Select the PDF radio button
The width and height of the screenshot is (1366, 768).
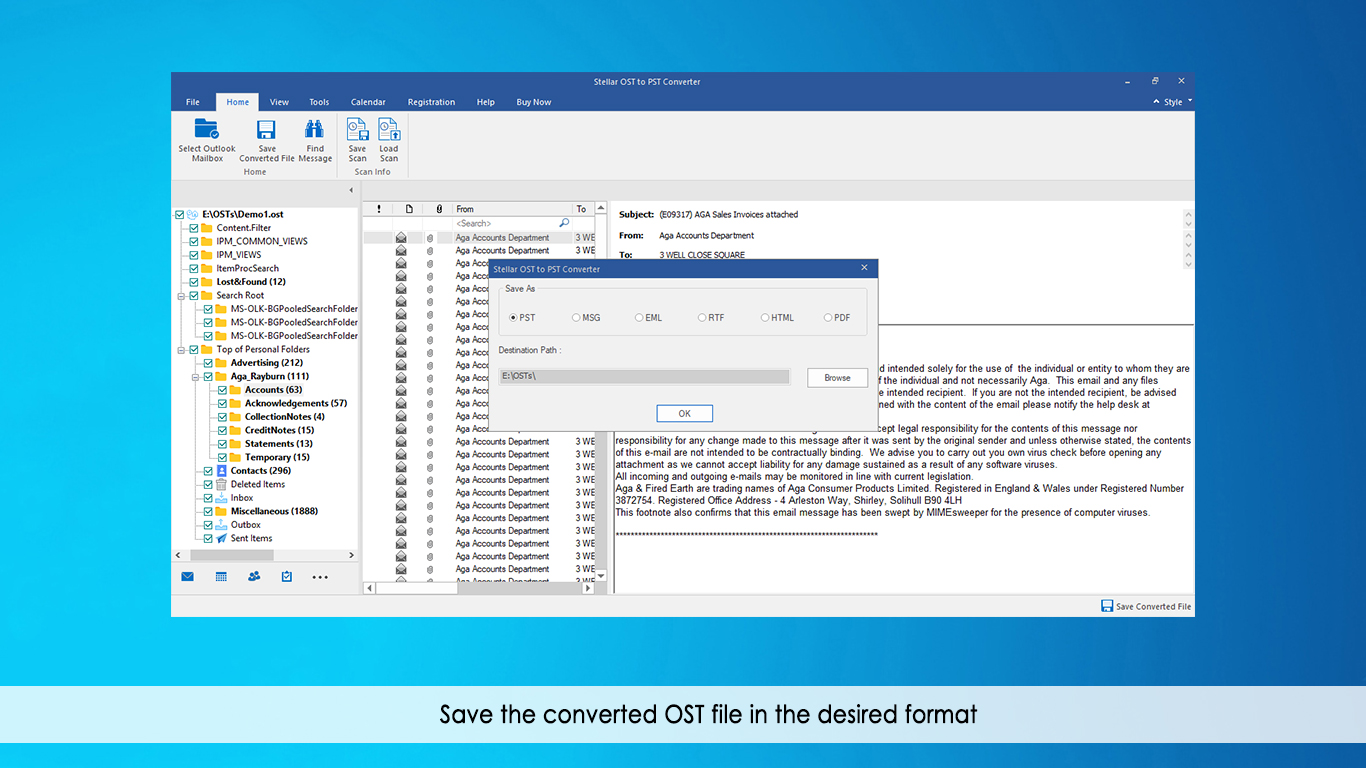[x=827, y=318]
